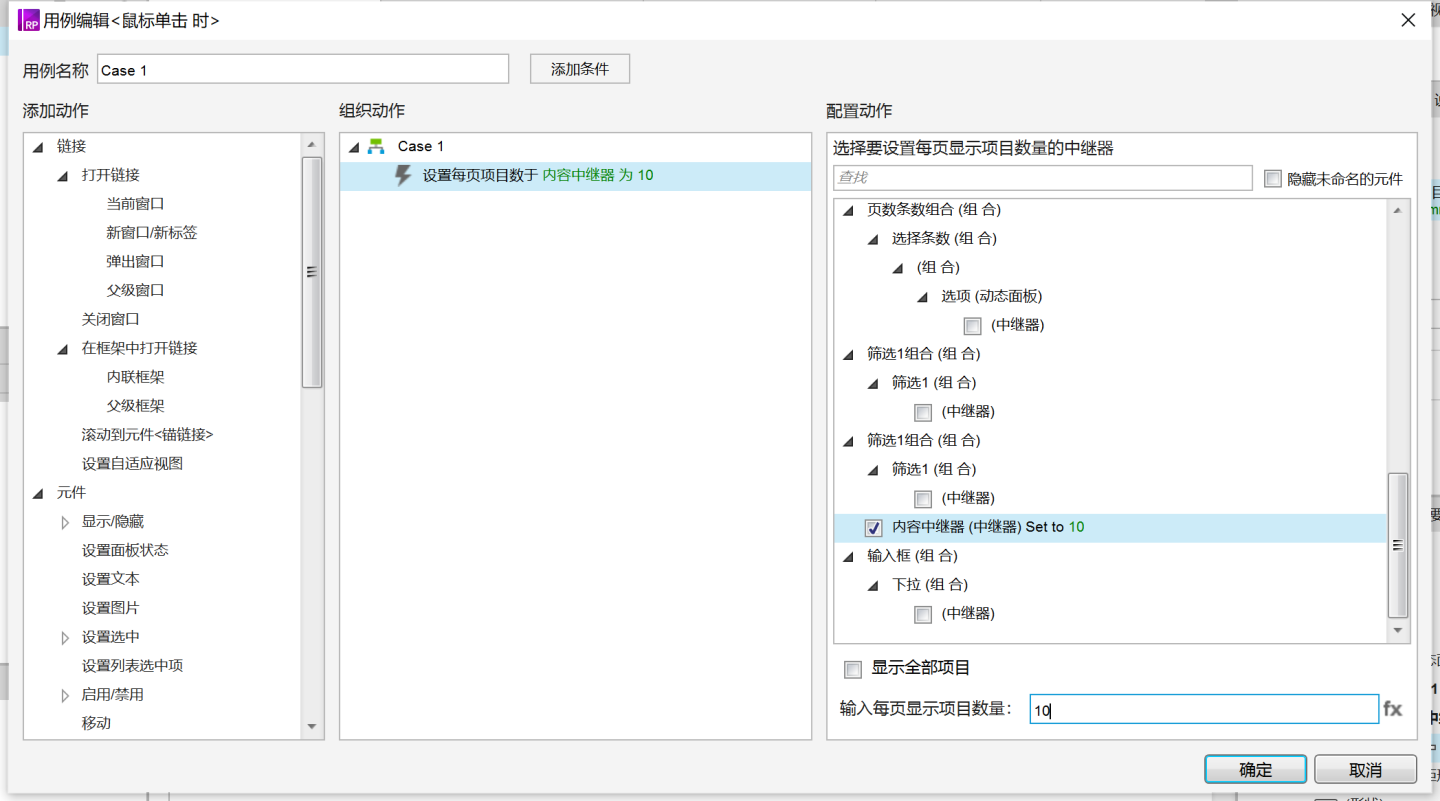Screen dimensions: 1440x801
Task: Check the (中继器) box under 选项 (动态面板)
Action: point(972,326)
